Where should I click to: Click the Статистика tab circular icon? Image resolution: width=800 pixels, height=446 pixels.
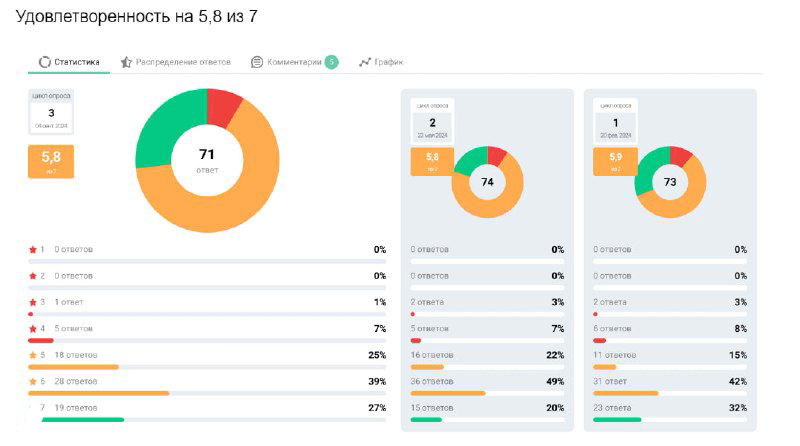(x=45, y=62)
